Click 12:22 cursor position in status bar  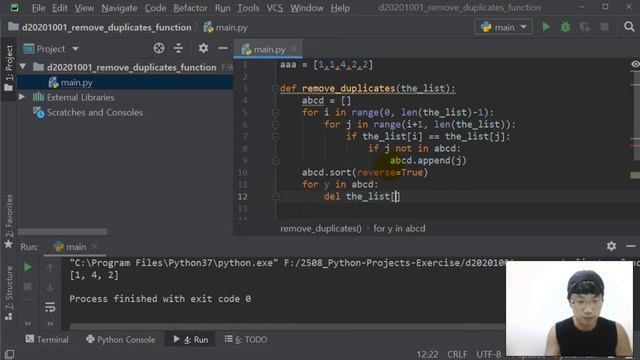pos(427,354)
